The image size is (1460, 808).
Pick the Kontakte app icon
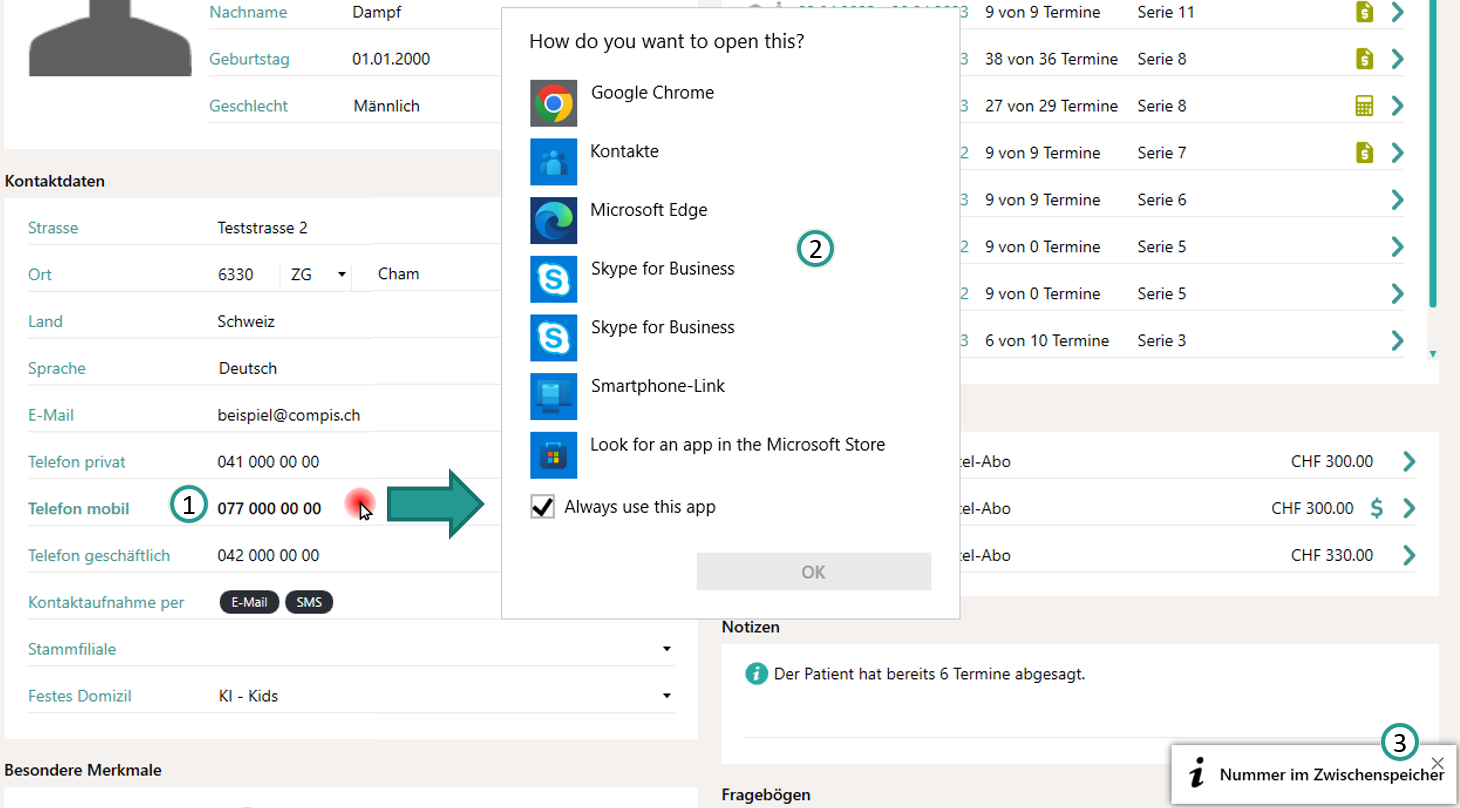point(553,162)
